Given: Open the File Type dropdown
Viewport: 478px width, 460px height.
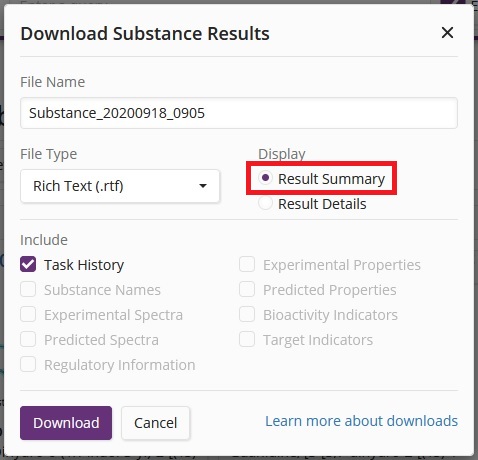Looking at the screenshot, I should pyautogui.click(x=120, y=186).
